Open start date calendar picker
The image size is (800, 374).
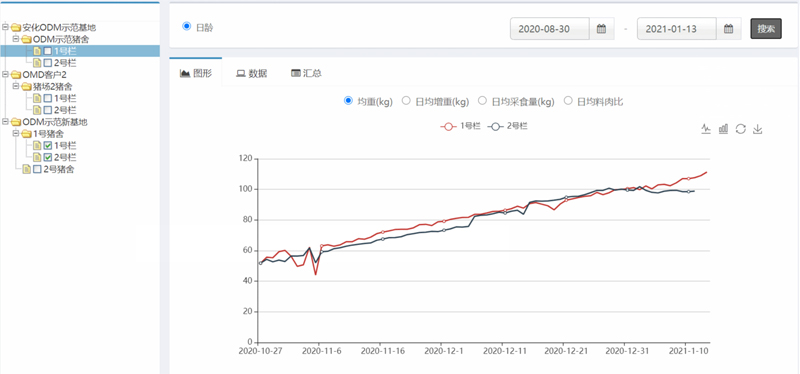click(602, 29)
